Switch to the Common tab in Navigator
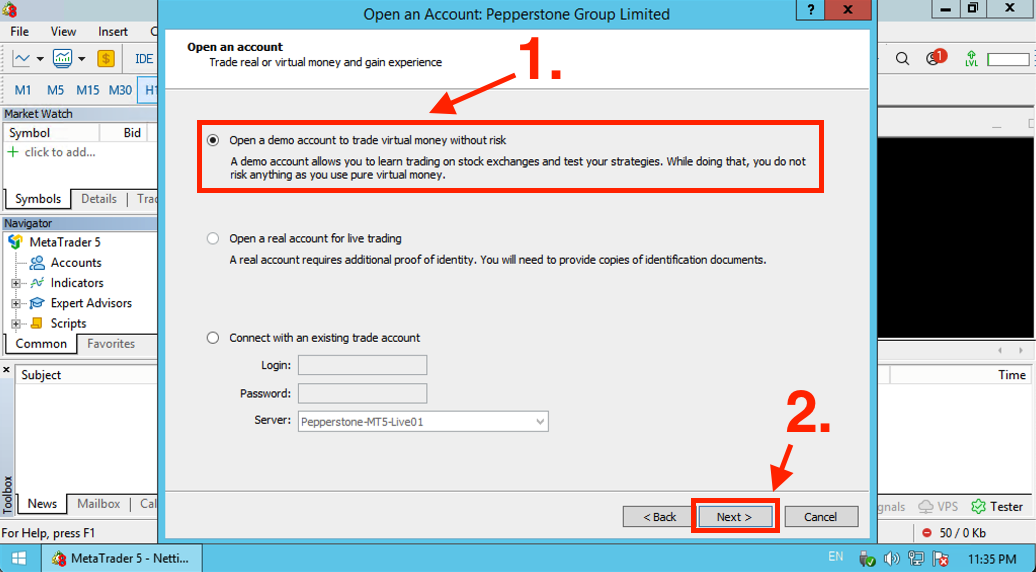Image resolution: width=1036 pixels, height=572 pixels. (41, 343)
